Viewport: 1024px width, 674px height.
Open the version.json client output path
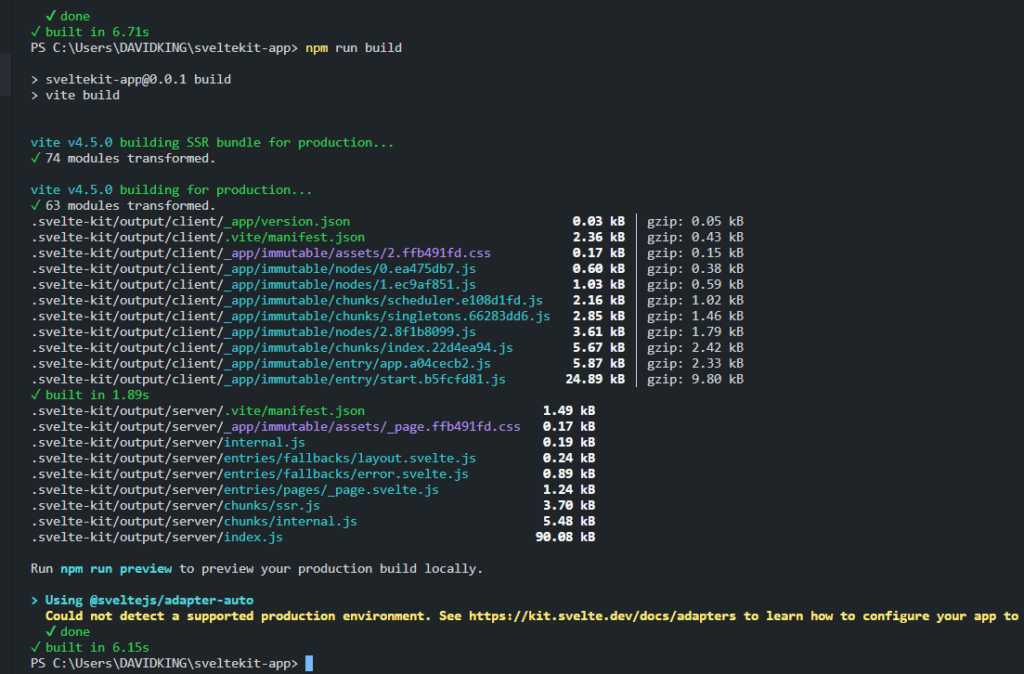(190, 221)
